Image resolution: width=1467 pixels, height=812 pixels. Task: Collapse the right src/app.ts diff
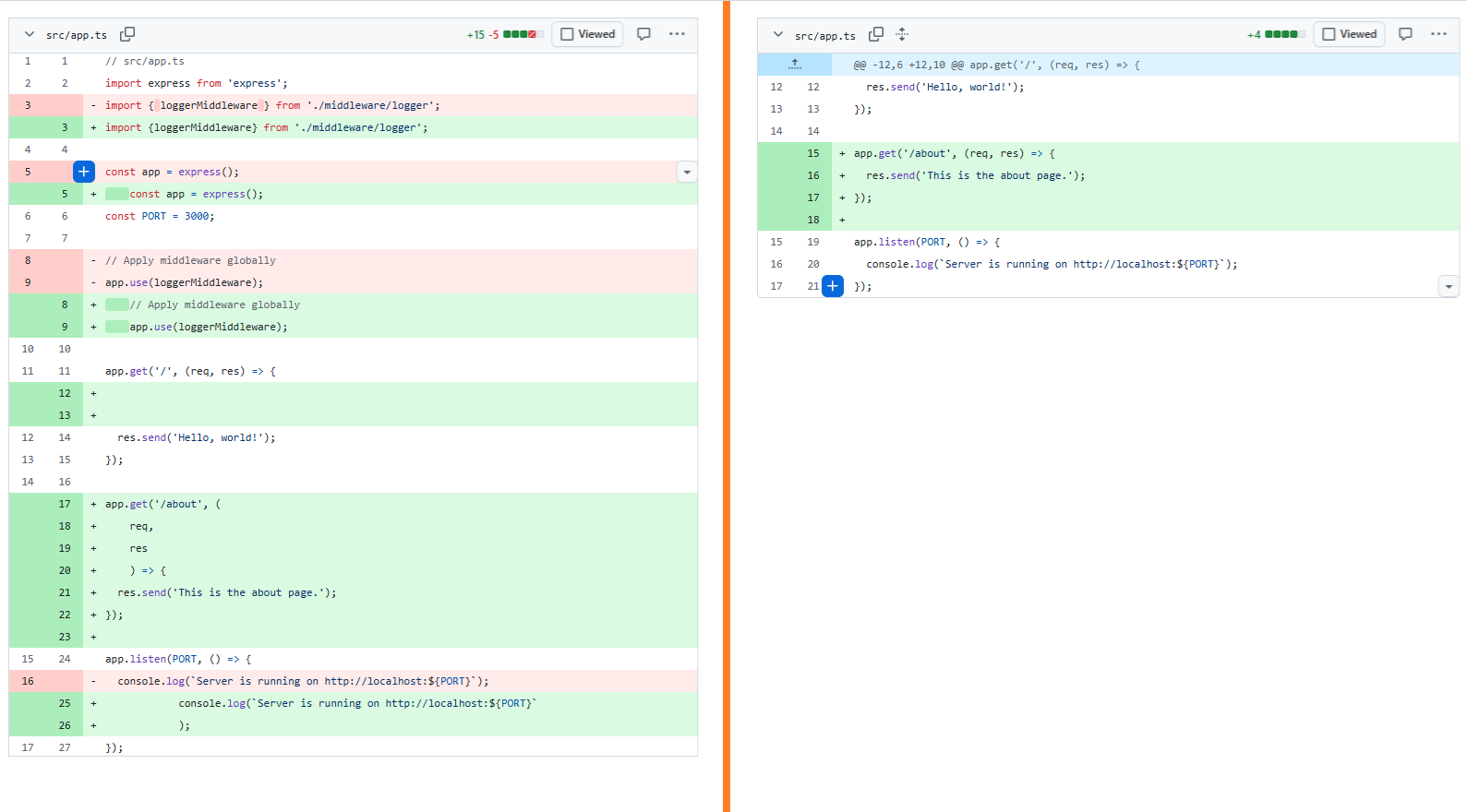point(778,34)
